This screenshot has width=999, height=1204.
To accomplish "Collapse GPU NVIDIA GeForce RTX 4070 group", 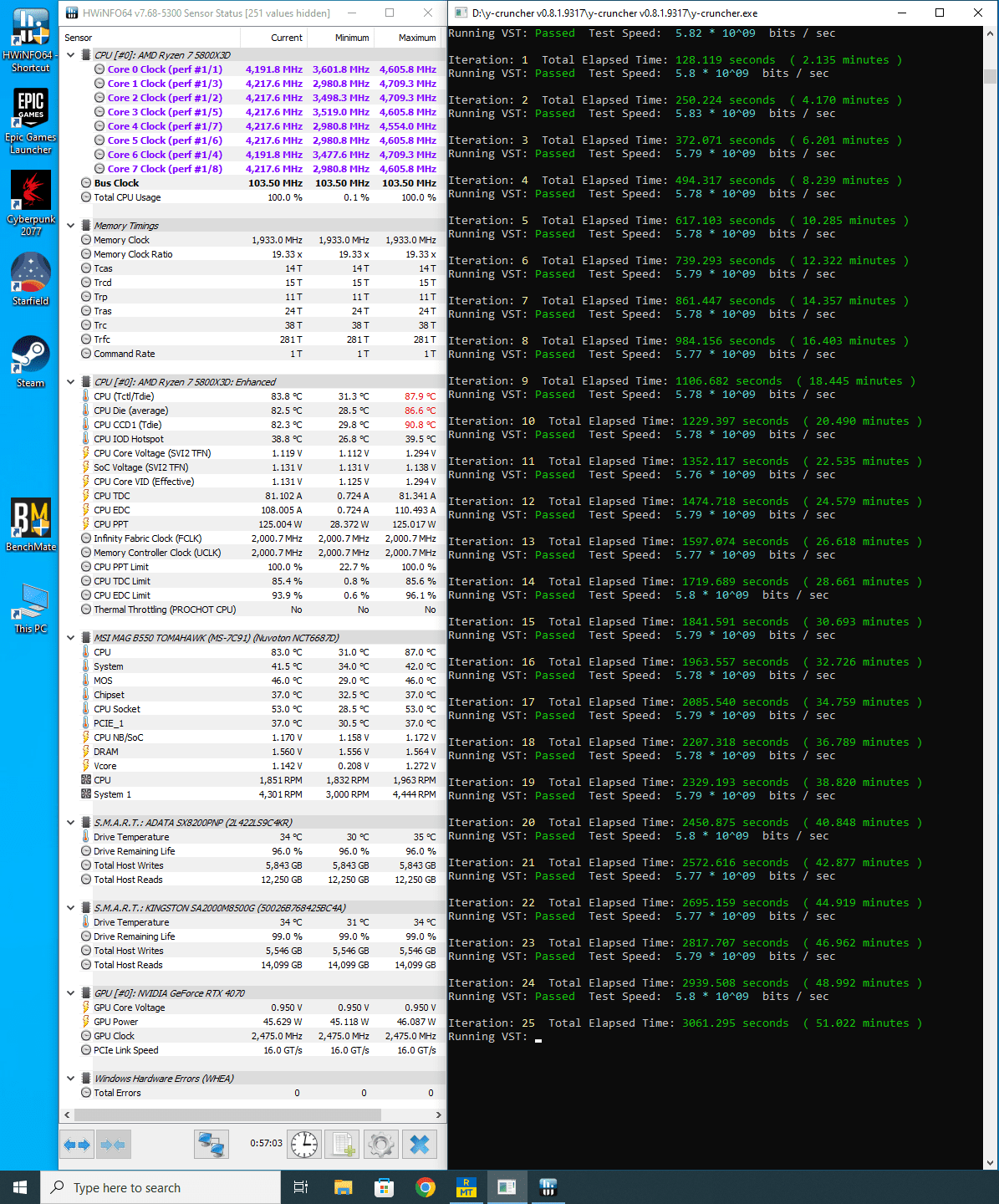I will point(71,993).
